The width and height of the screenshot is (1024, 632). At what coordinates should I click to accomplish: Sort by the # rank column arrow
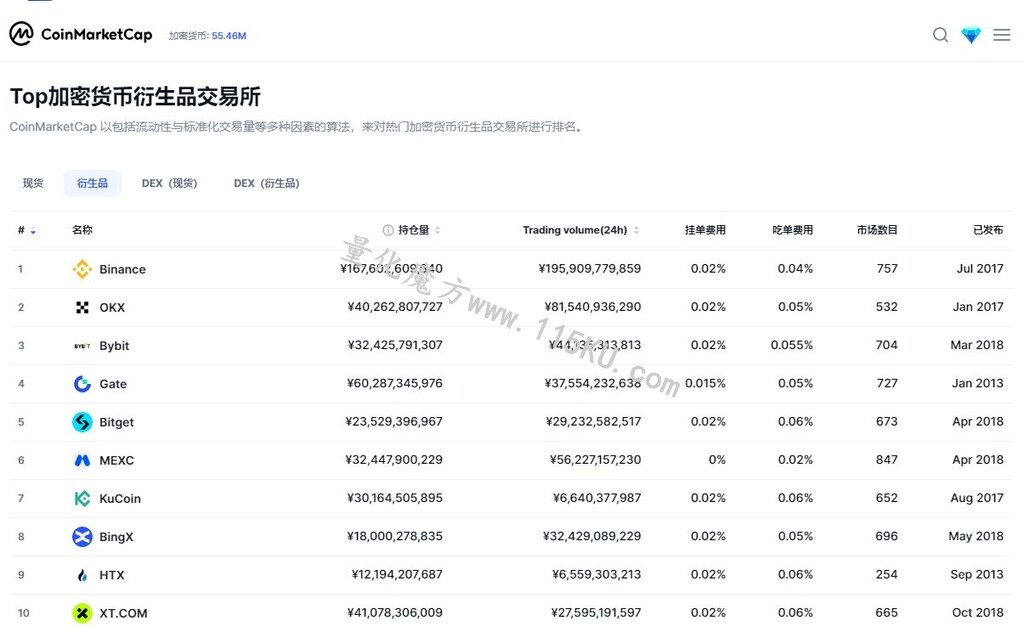click(x=33, y=230)
